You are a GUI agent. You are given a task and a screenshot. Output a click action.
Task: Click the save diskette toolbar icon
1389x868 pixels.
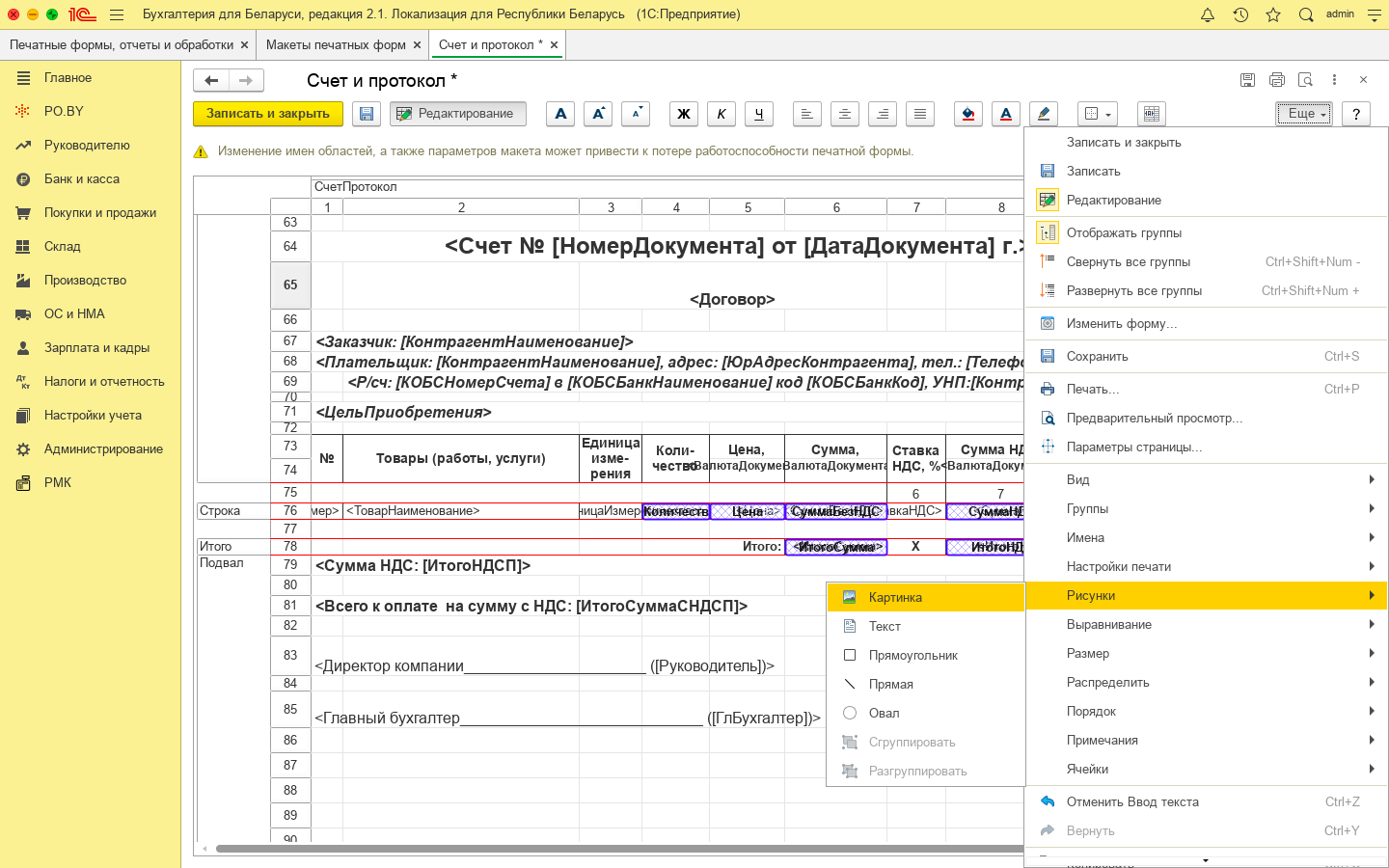pos(367,114)
